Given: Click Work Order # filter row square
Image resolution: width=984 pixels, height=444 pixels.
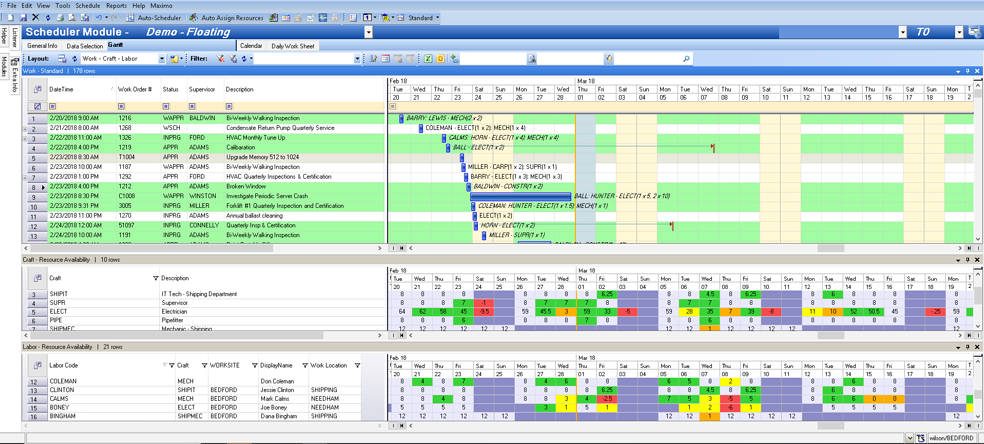Looking at the screenshot, I should point(121,107).
